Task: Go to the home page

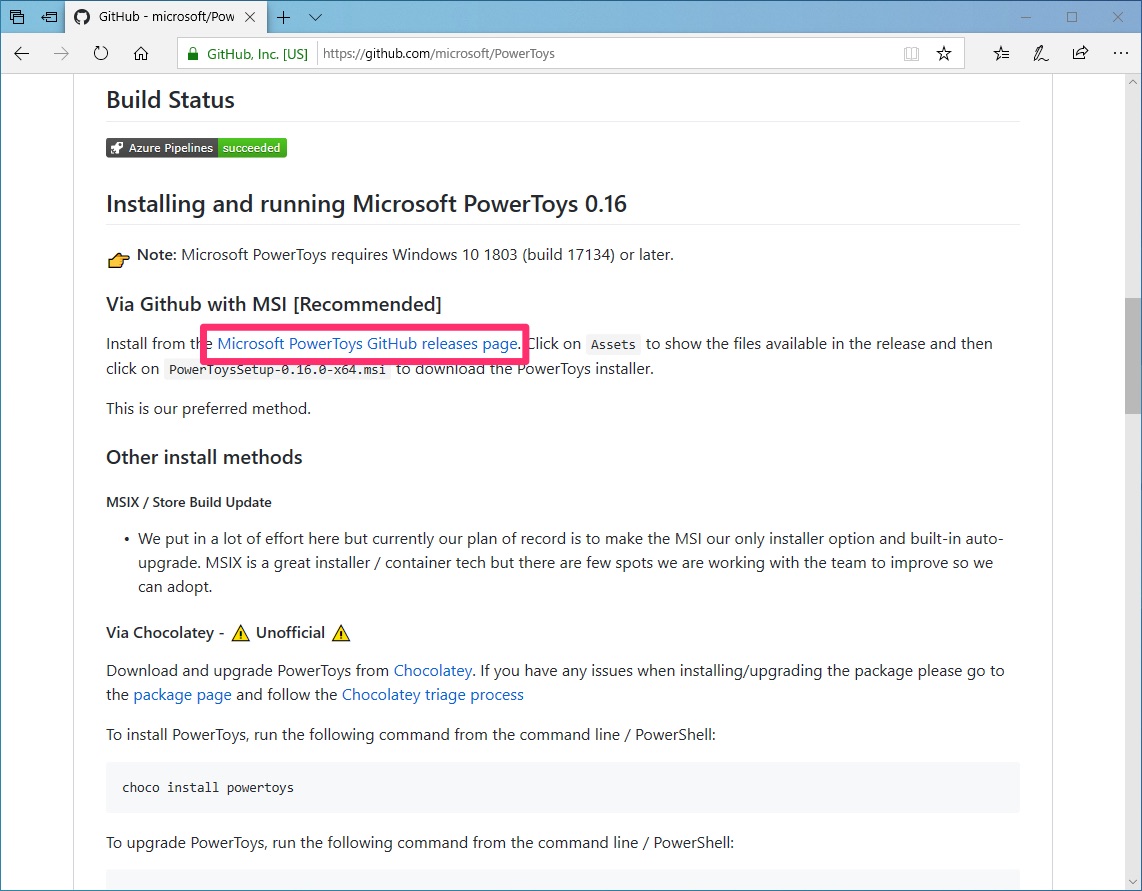Action: (141, 53)
